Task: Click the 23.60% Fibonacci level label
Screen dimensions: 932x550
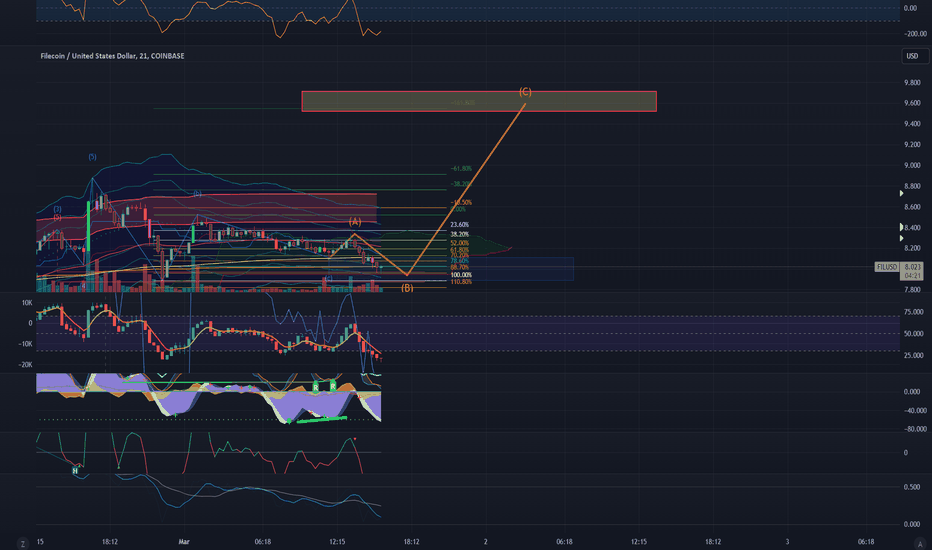Action: click(x=459, y=225)
